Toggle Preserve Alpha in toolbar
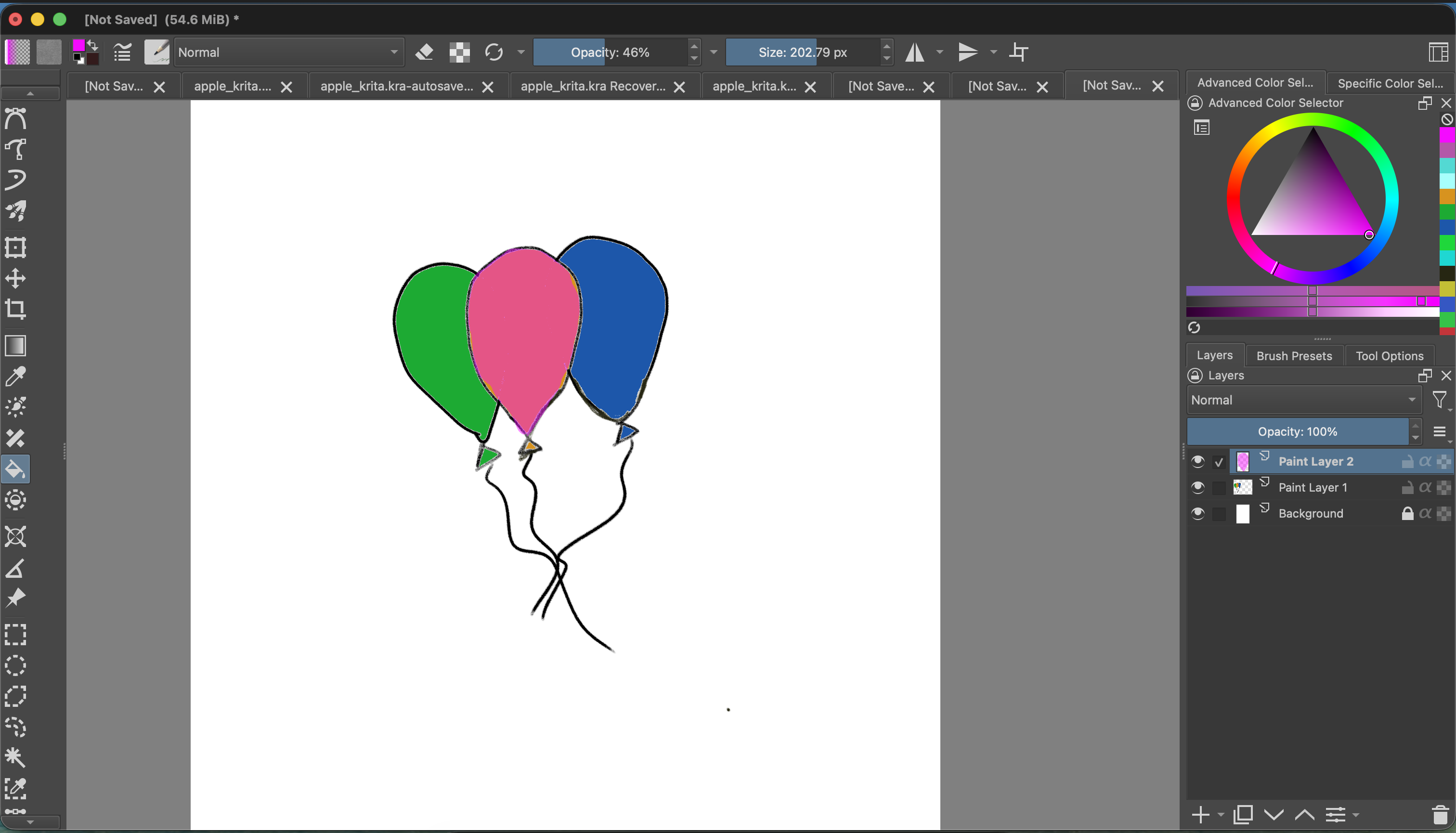Screen dimensions: 1456x833 click(x=459, y=52)
